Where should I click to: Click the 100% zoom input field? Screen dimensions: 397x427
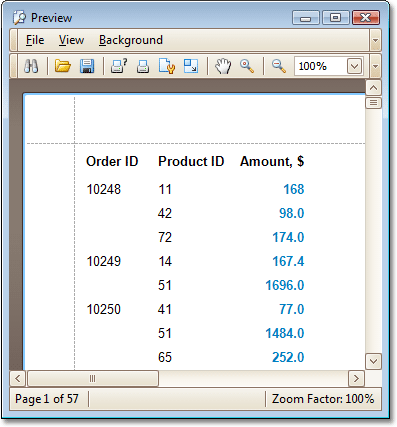tap(321, 66)
